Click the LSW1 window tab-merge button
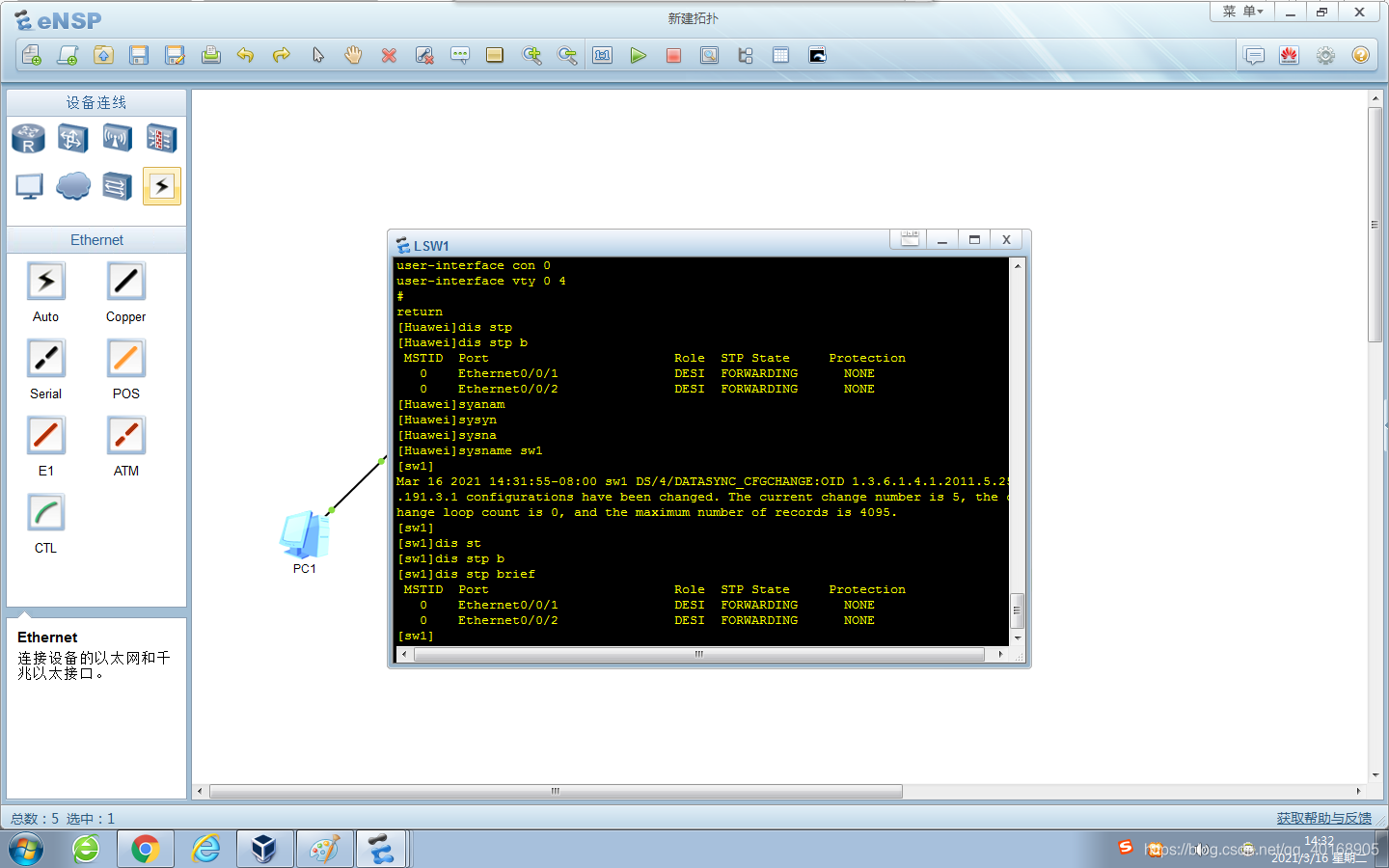1389x868 pixels. pyautogui.click(x=910, y=239)
